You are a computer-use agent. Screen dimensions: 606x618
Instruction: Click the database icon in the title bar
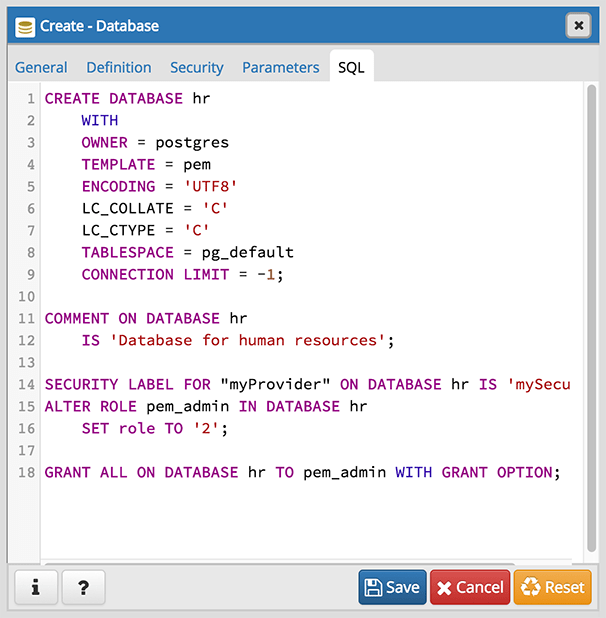(25, 27)
